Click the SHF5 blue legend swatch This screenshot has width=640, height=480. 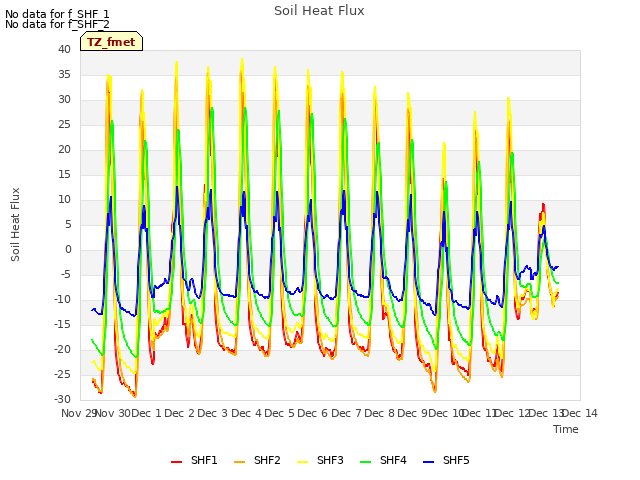tap(429, 461)
